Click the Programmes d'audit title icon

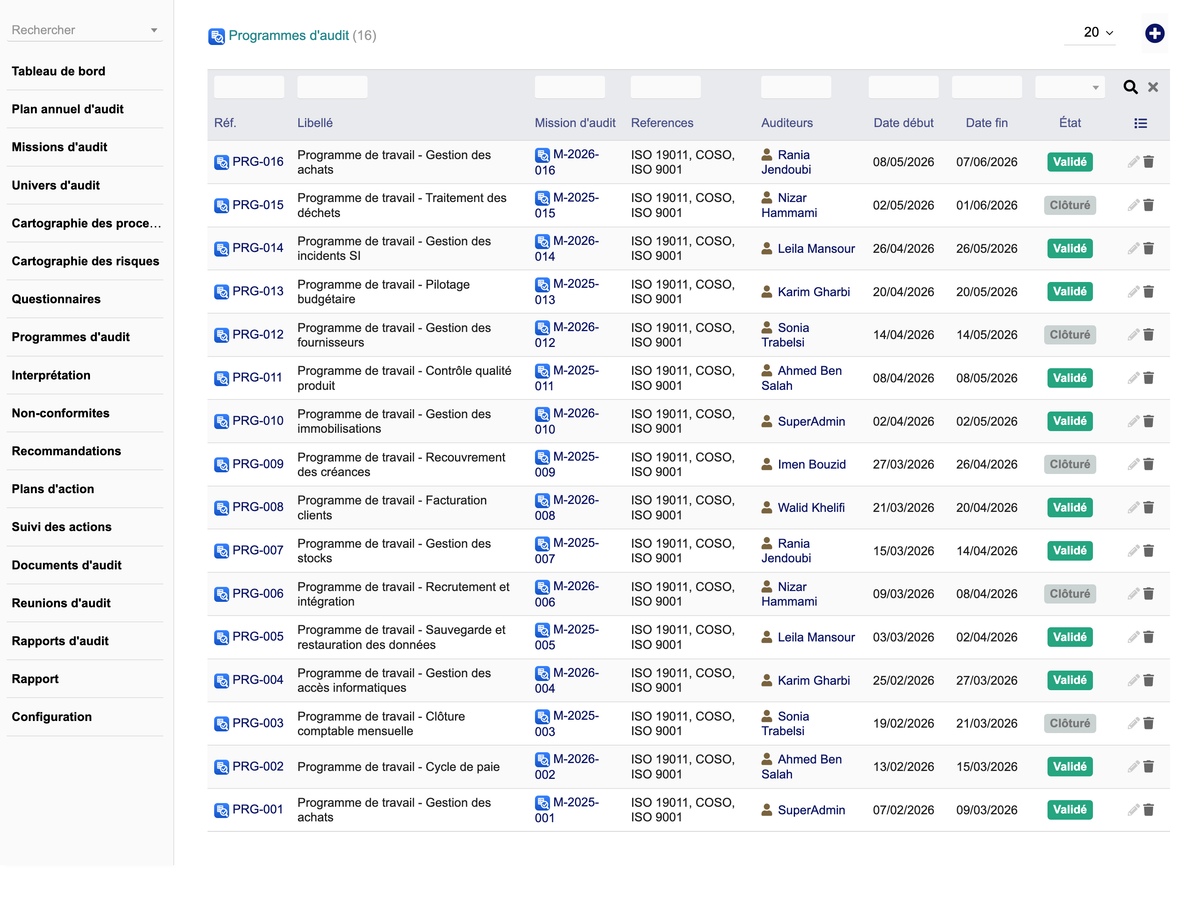[216, 36]
